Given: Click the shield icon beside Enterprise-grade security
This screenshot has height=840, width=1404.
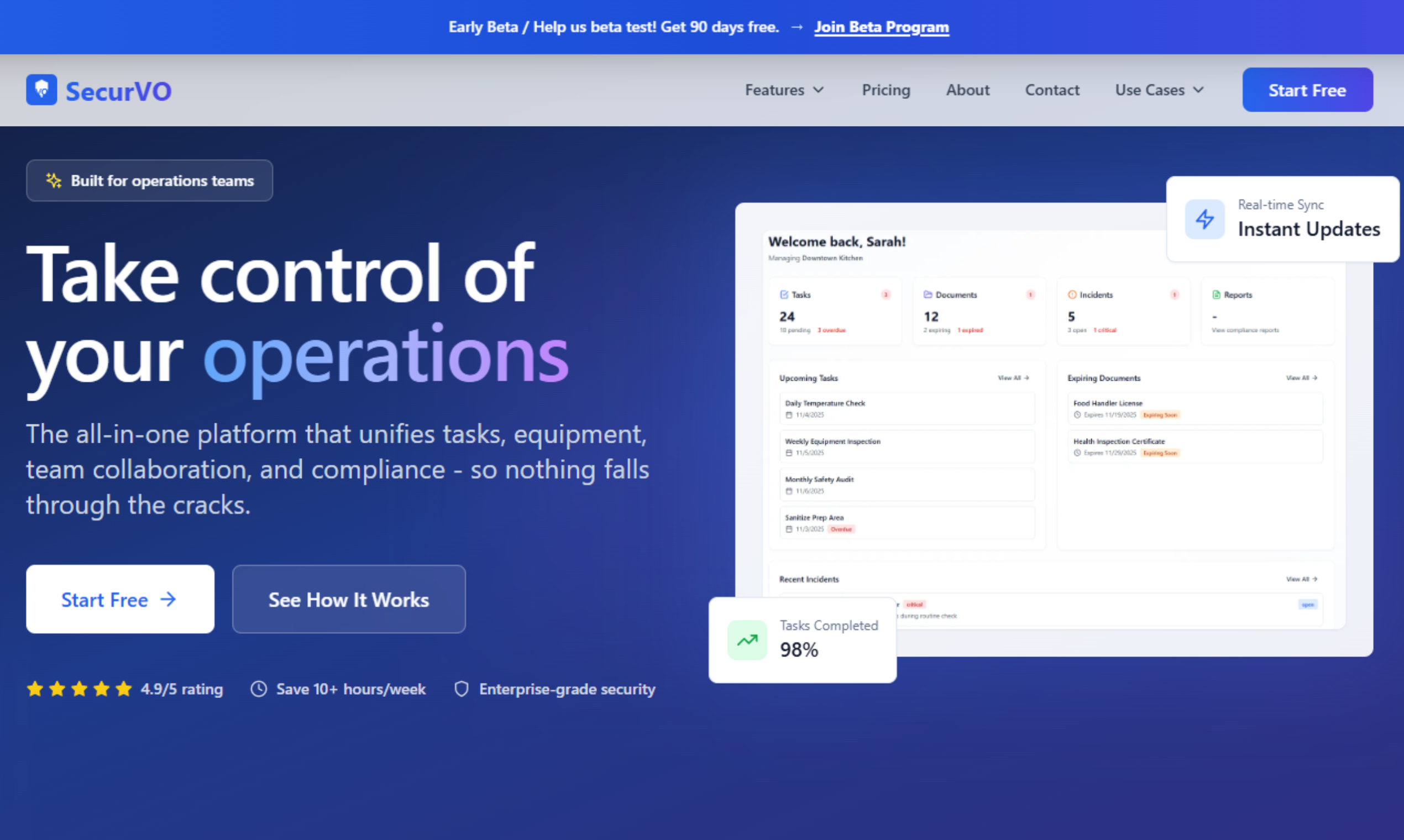Looking at the screenshot, I should click(462, 689).
